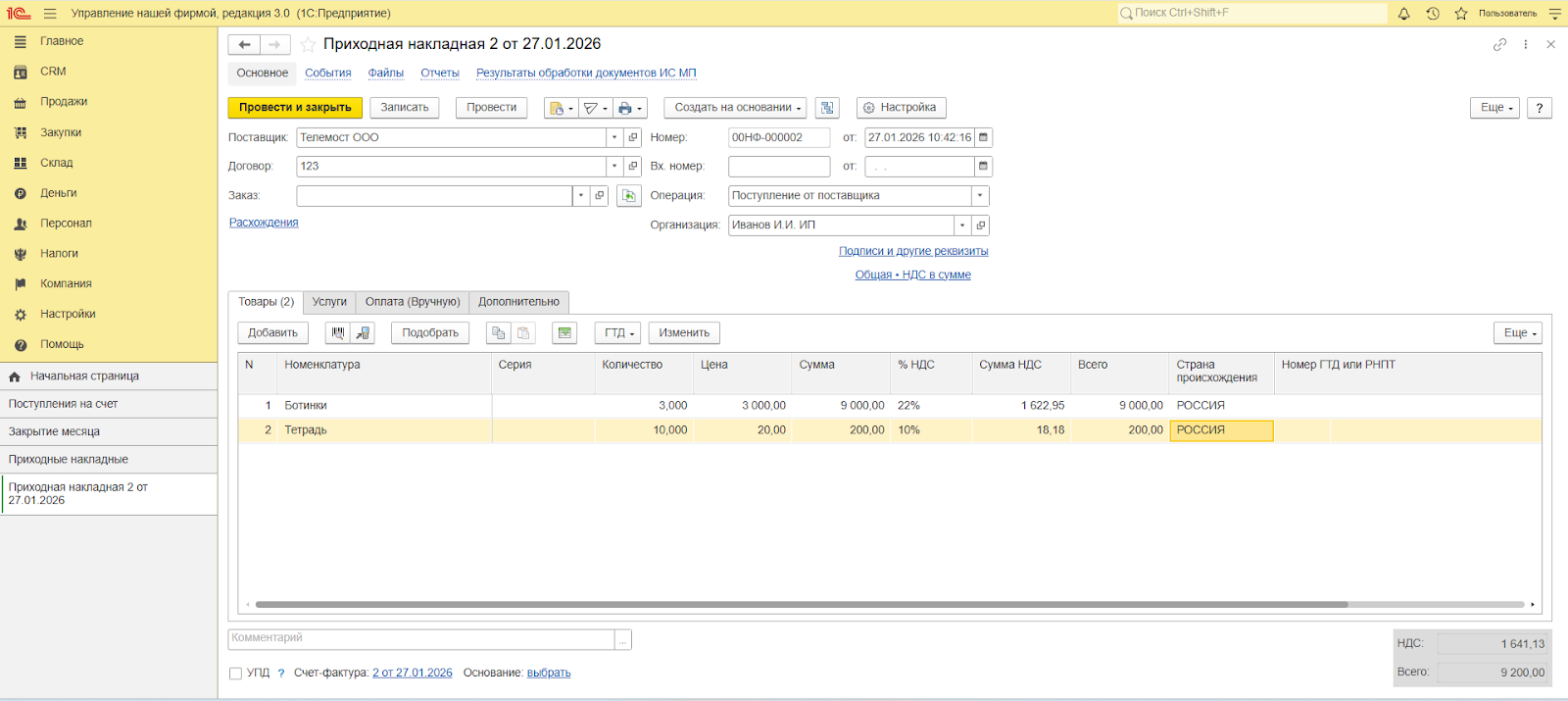1568x701 pixels.
Task: Expand Организация dropdown list
Action: (962, 225)
